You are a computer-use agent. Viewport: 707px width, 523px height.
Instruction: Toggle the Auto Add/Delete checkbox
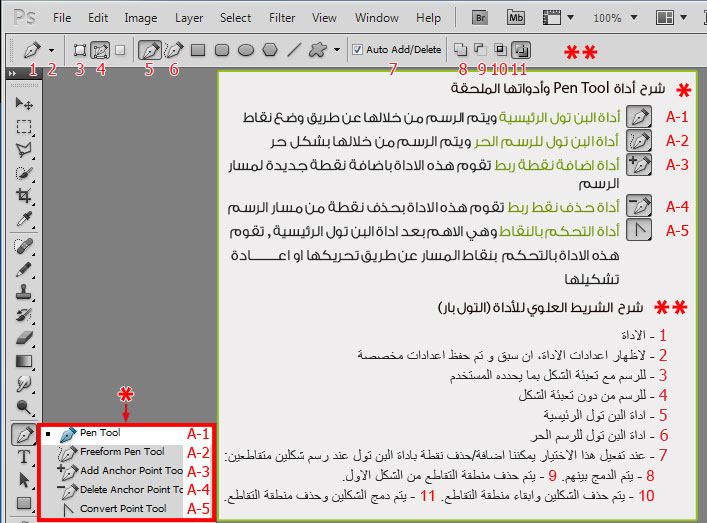(x=358, y=50)
